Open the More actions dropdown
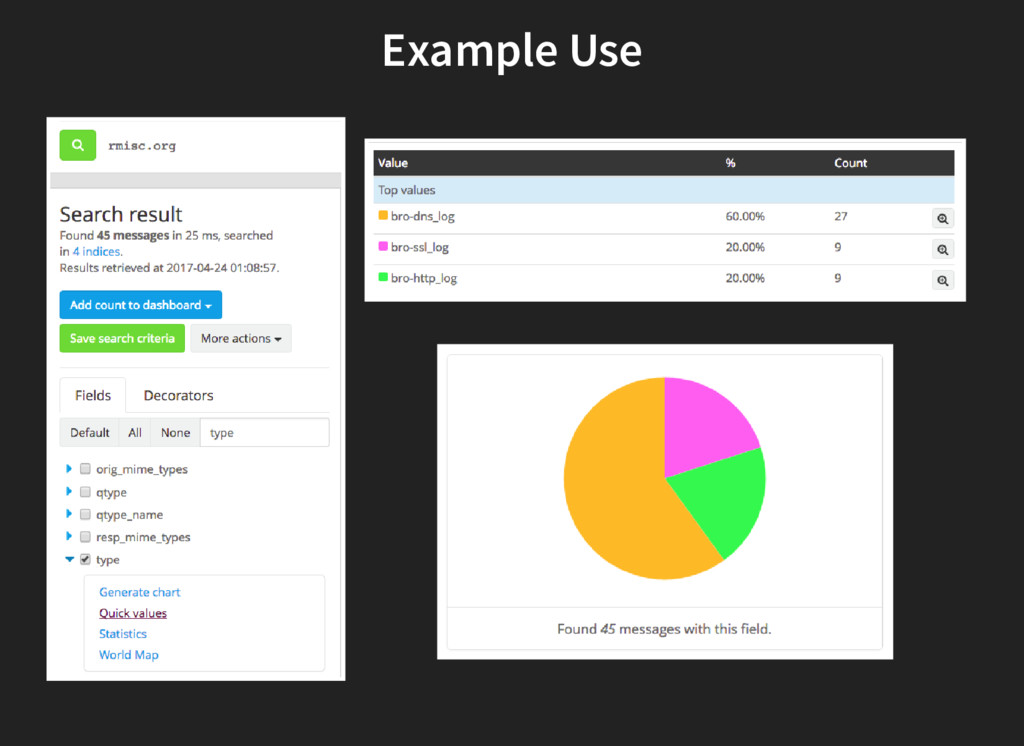Screen dimensions: 1024x746 (241, 338)
